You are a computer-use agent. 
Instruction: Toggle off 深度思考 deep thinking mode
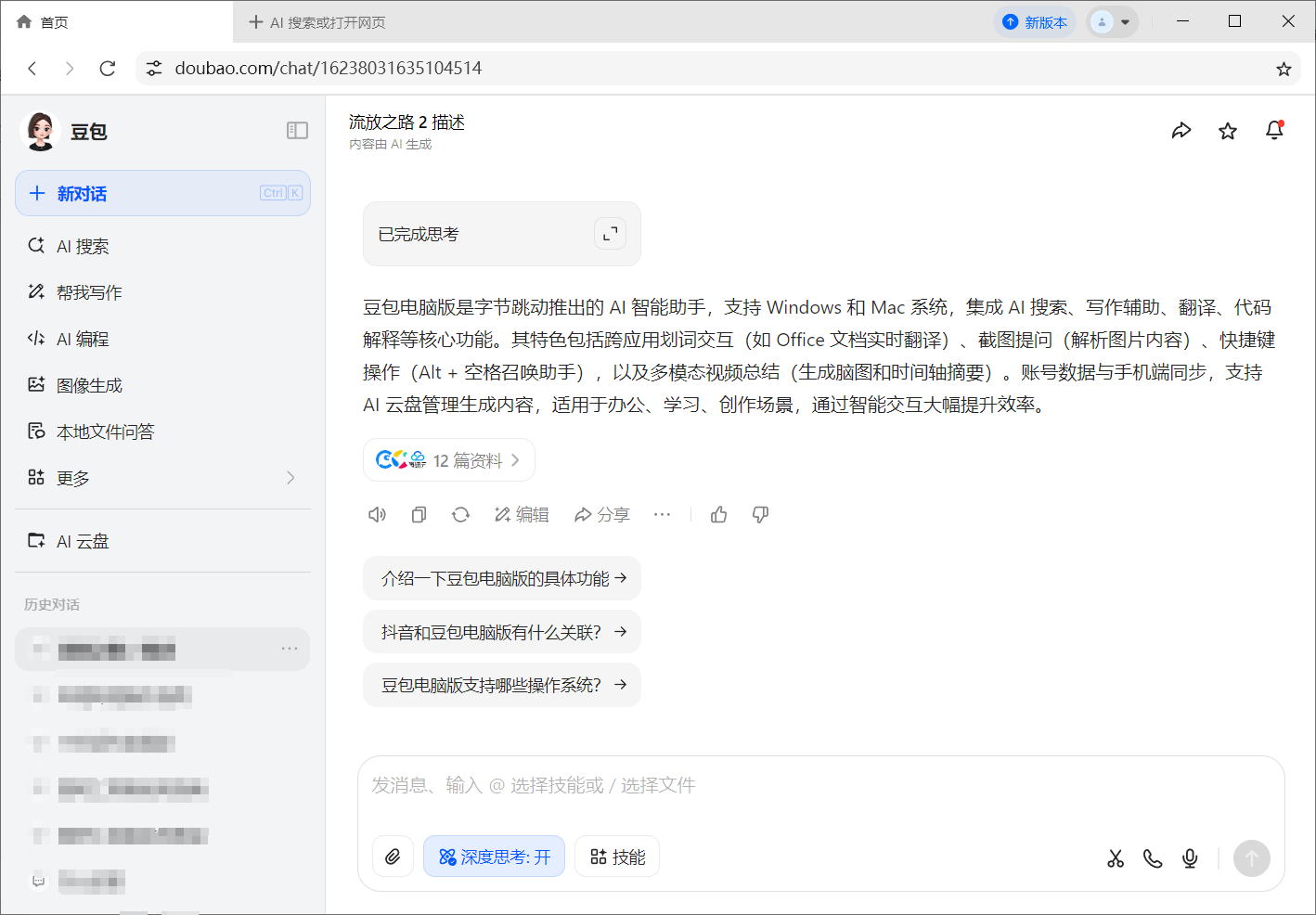(x=494, y=856)
